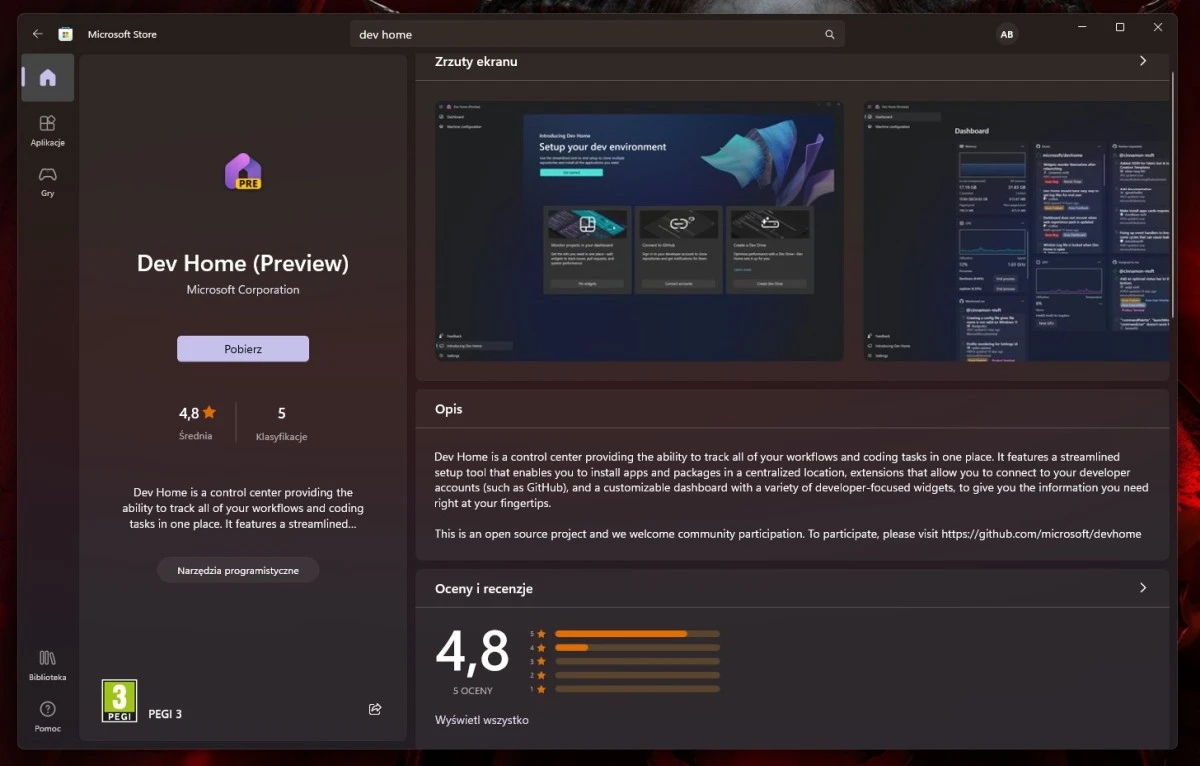Open the AB account avatar

point(1007,33)
